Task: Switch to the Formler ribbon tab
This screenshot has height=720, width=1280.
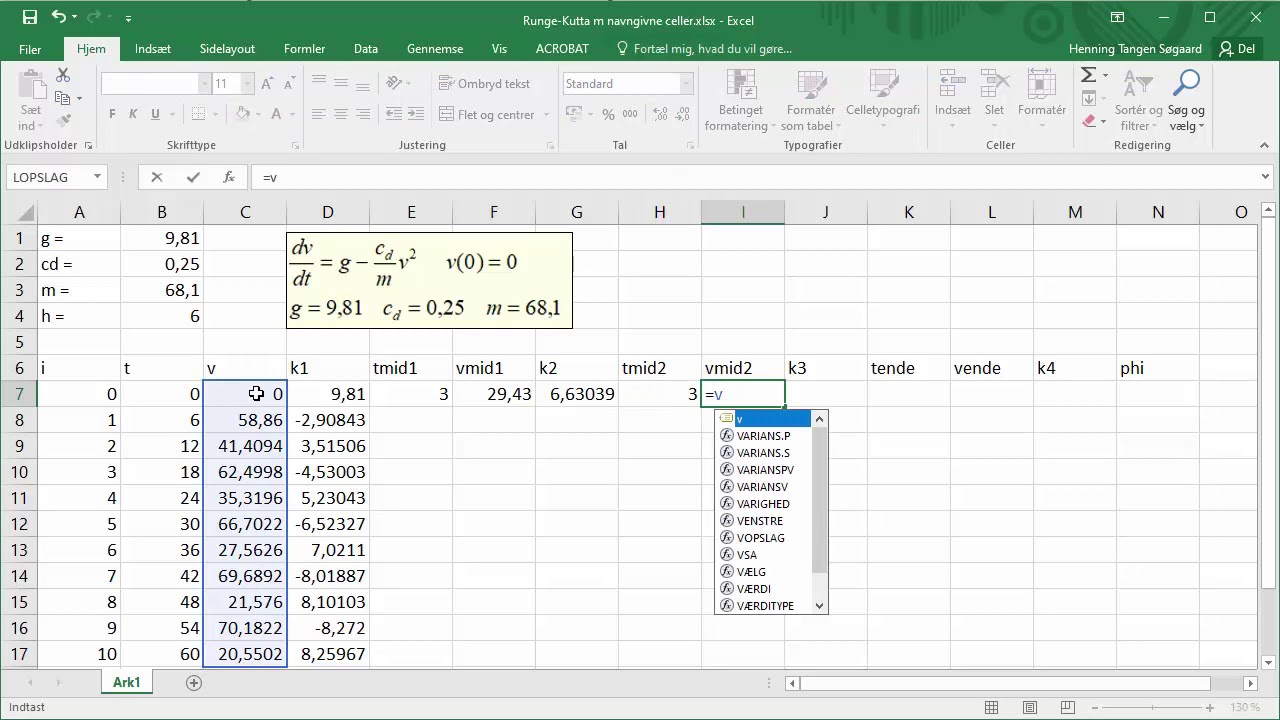Action: tap(304, 49)
